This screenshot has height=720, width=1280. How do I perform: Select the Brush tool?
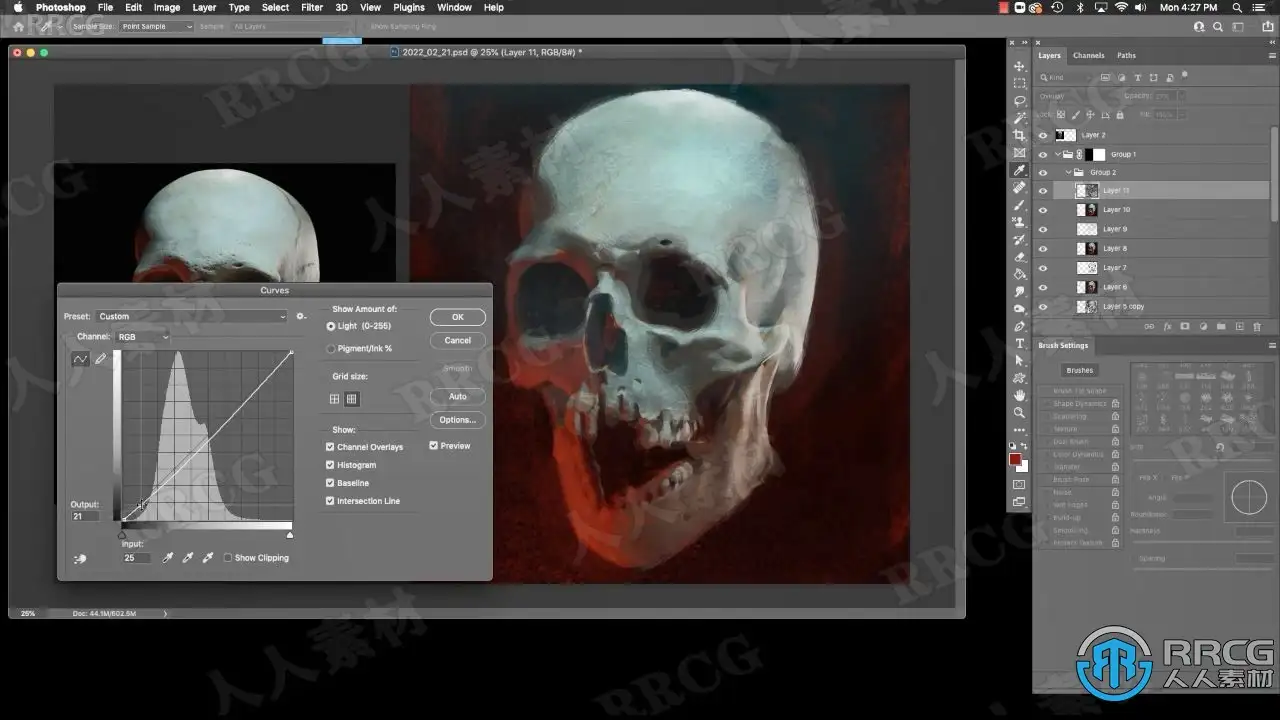pyautogui.click(x=1019, y=205)
